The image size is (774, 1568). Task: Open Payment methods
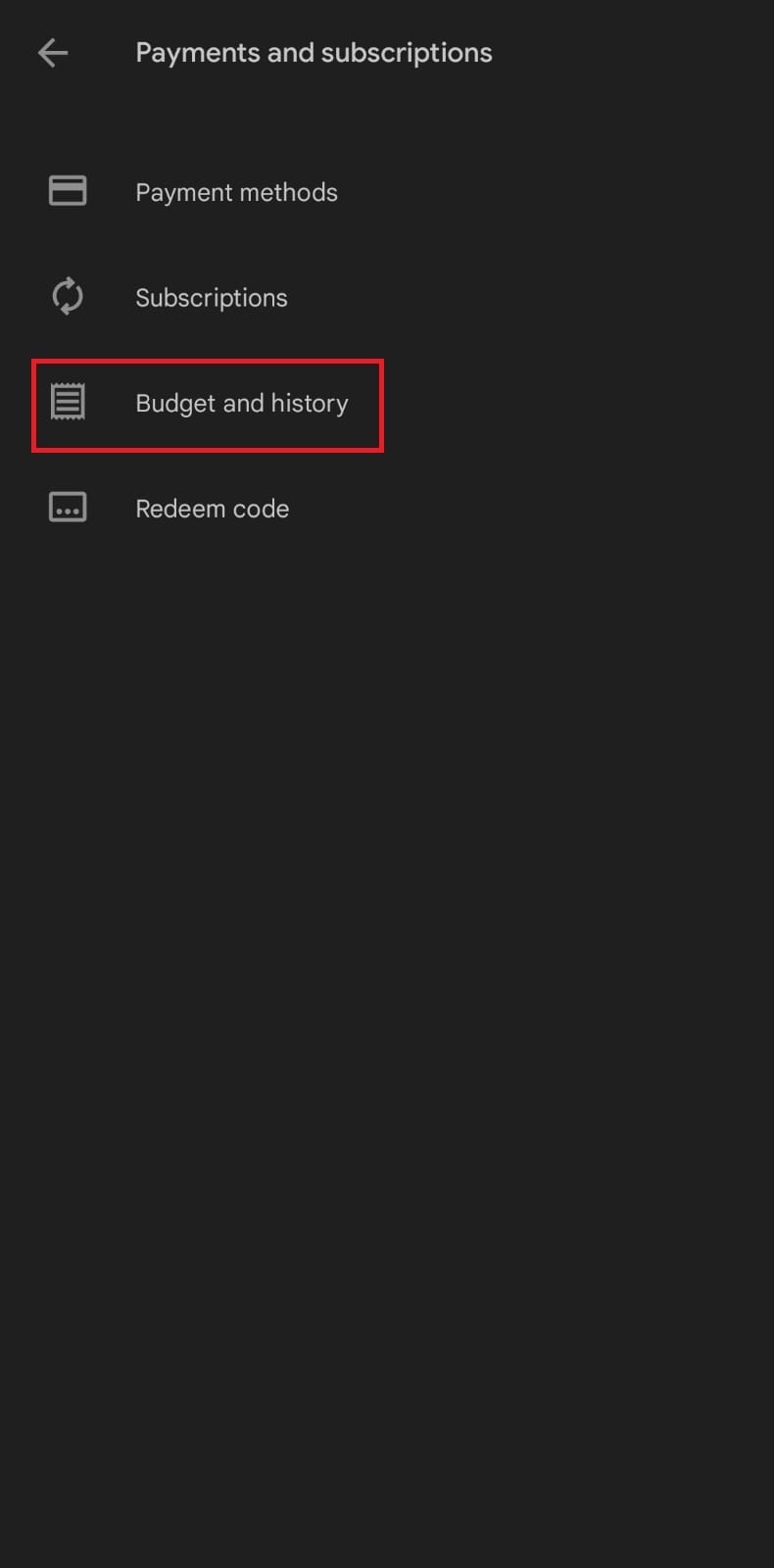[387, 192]
